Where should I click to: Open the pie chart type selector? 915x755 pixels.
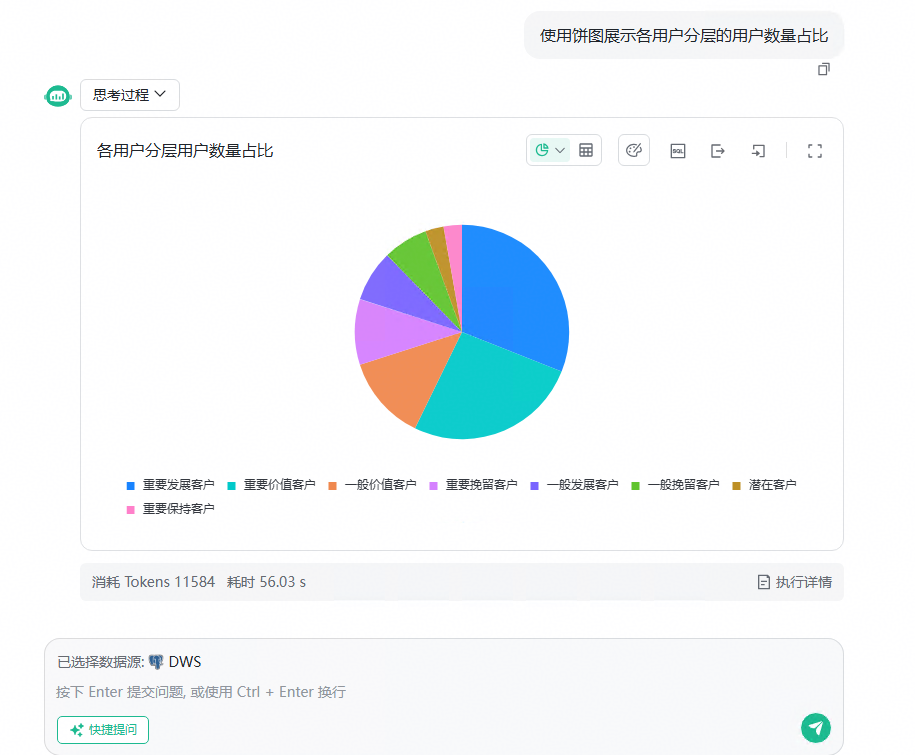coord(550,151)
